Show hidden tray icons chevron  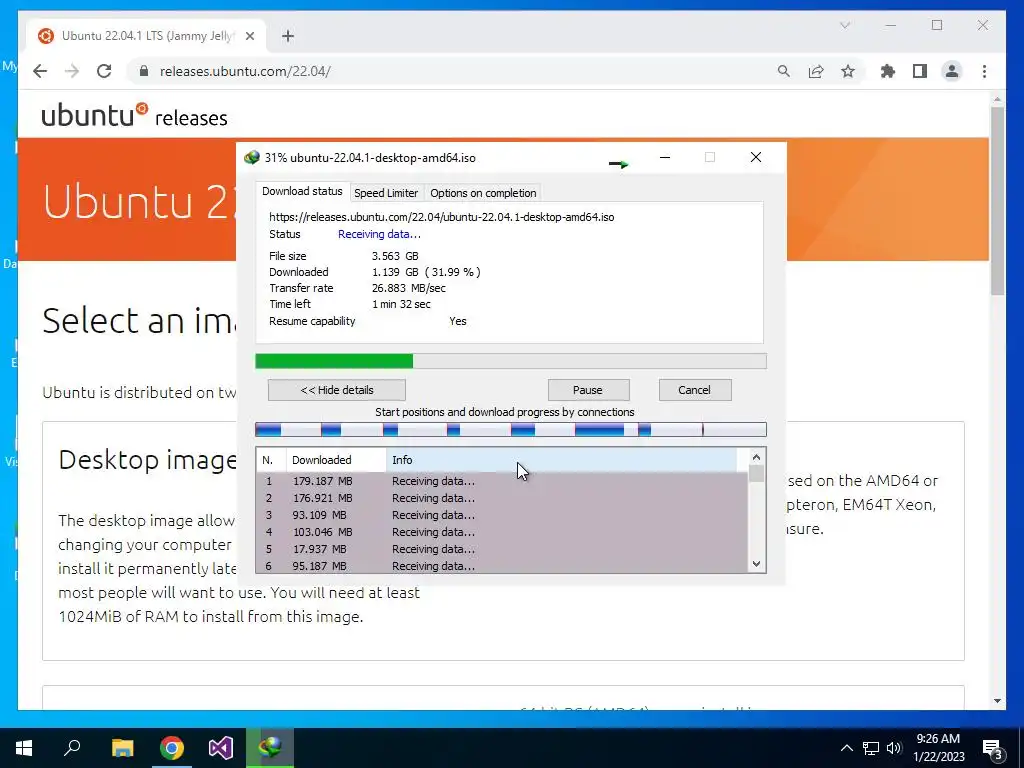tap(846, 748)
